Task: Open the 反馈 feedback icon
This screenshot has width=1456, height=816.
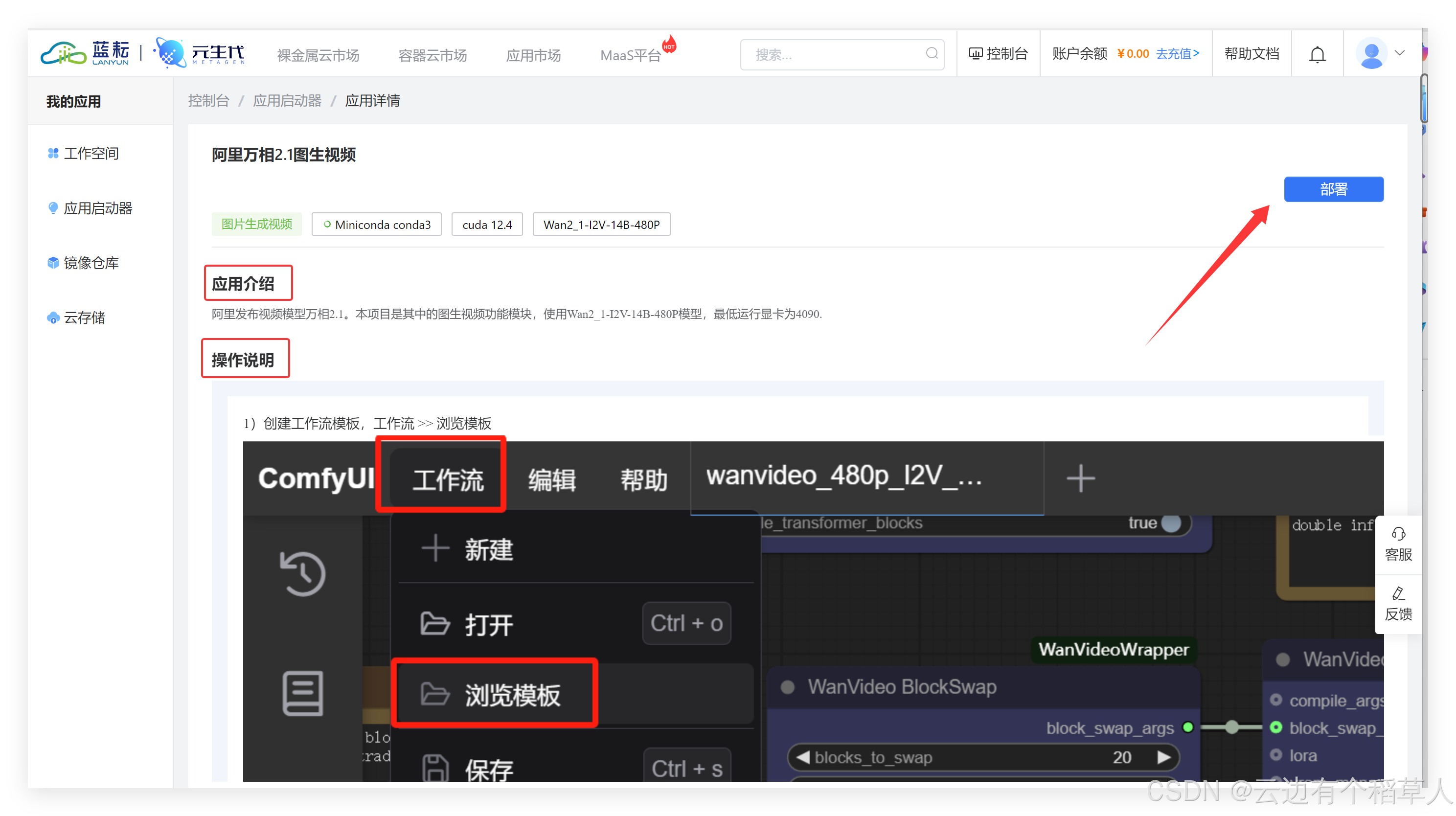Action: click(1398, 594)
